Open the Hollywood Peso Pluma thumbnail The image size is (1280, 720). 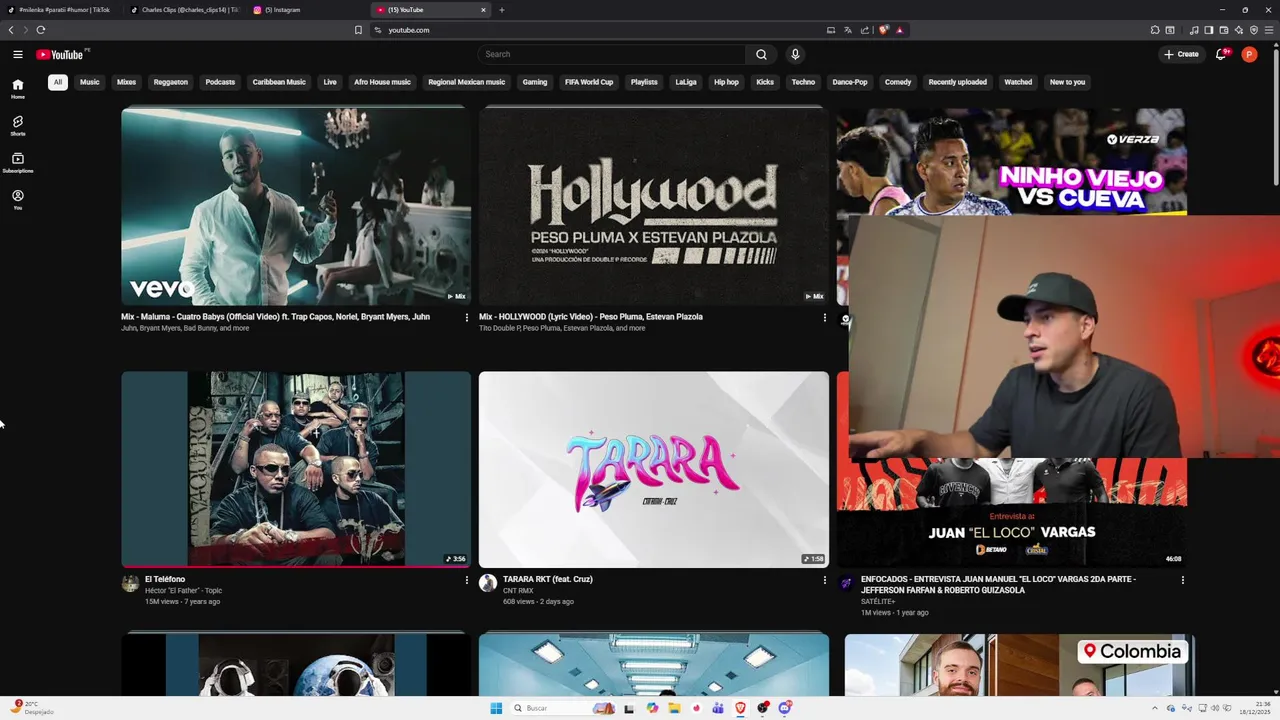pyautogui.click(x=654, y=206)
